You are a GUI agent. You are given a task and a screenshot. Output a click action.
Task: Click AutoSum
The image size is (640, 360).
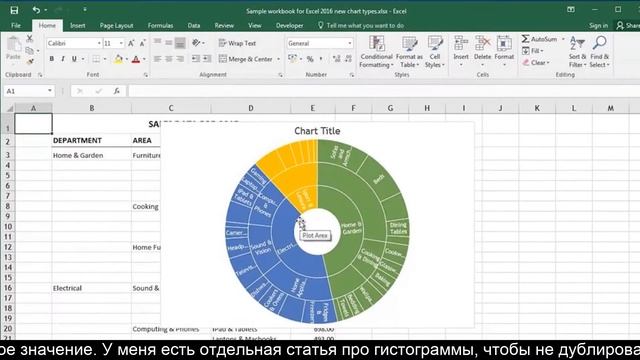[540, 39]
